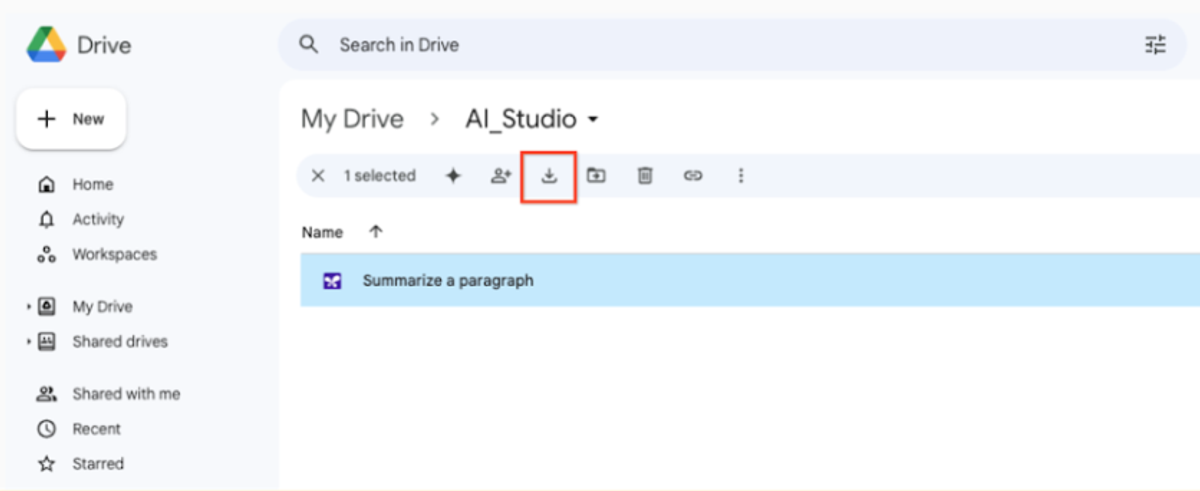Screen dimensions: 1200x491
Task: Click the Drive wordmark text
Action: pos(103,45)
